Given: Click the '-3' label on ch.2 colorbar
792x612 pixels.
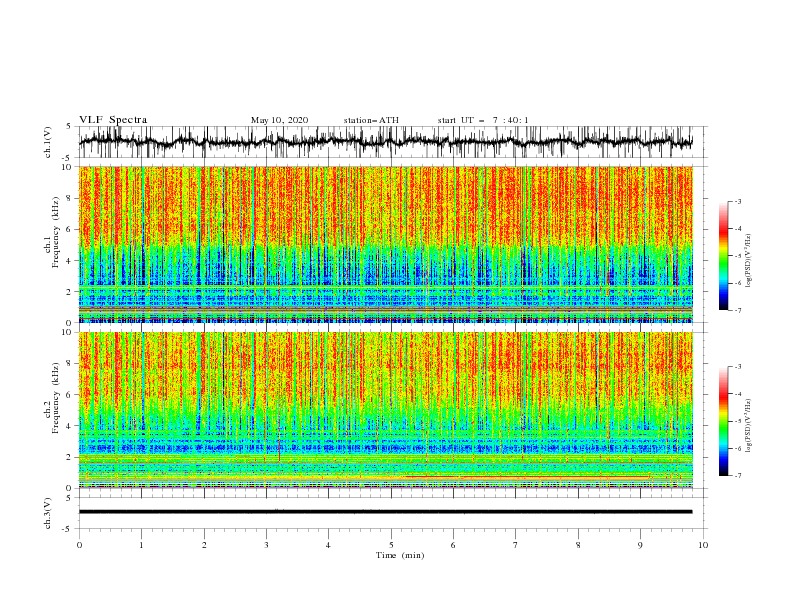Looking at the screenshot, I should 736,367.
